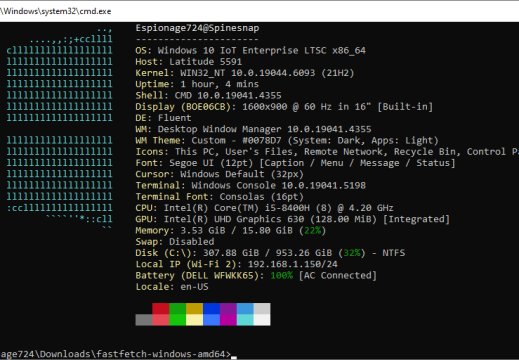Click the bright magenta color block
Image resolution: width=519 pixels, height=360 pixels.
pyautogui.click(x=228, y=320)
